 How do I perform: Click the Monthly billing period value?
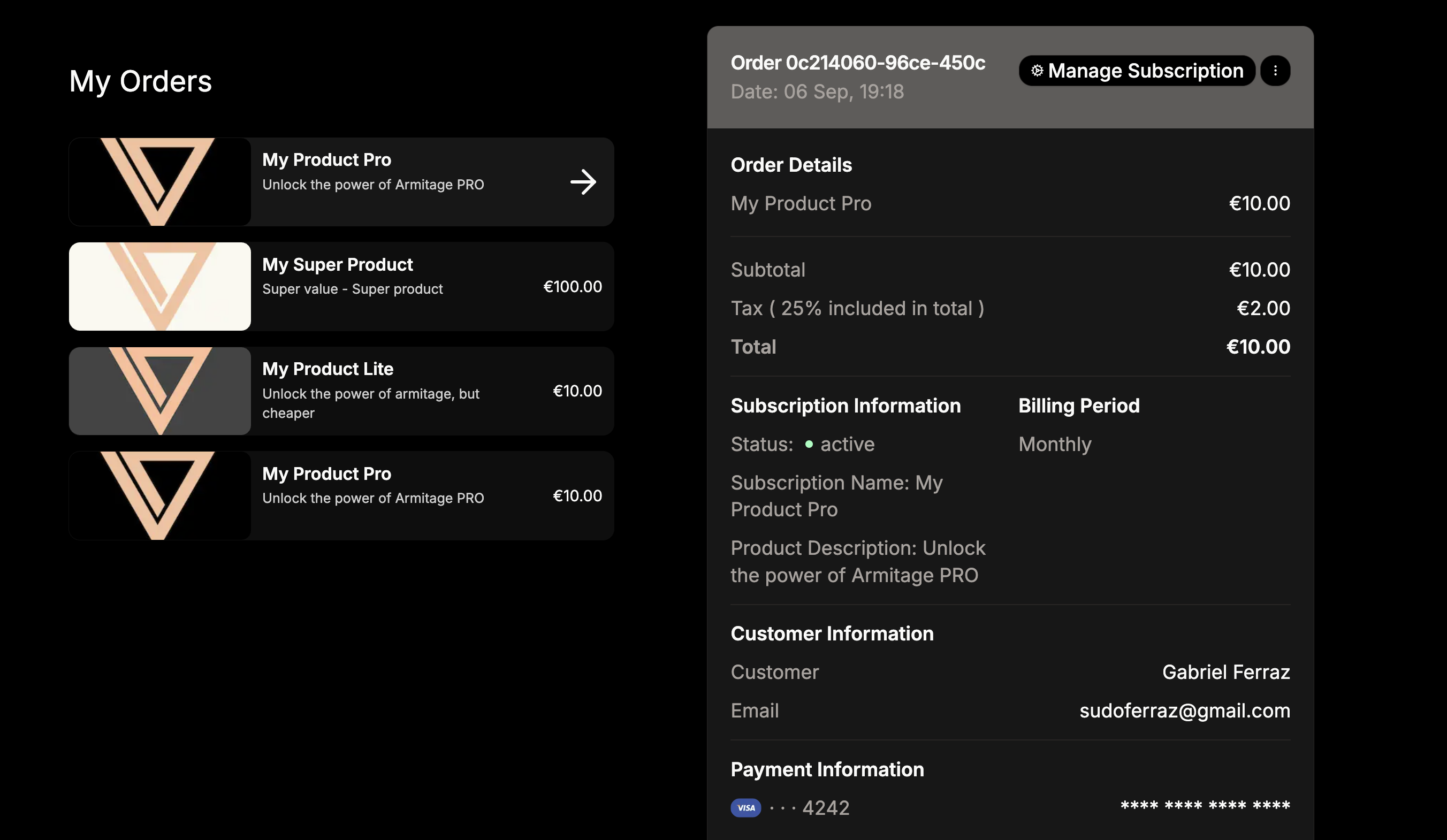coord(1055,445)
